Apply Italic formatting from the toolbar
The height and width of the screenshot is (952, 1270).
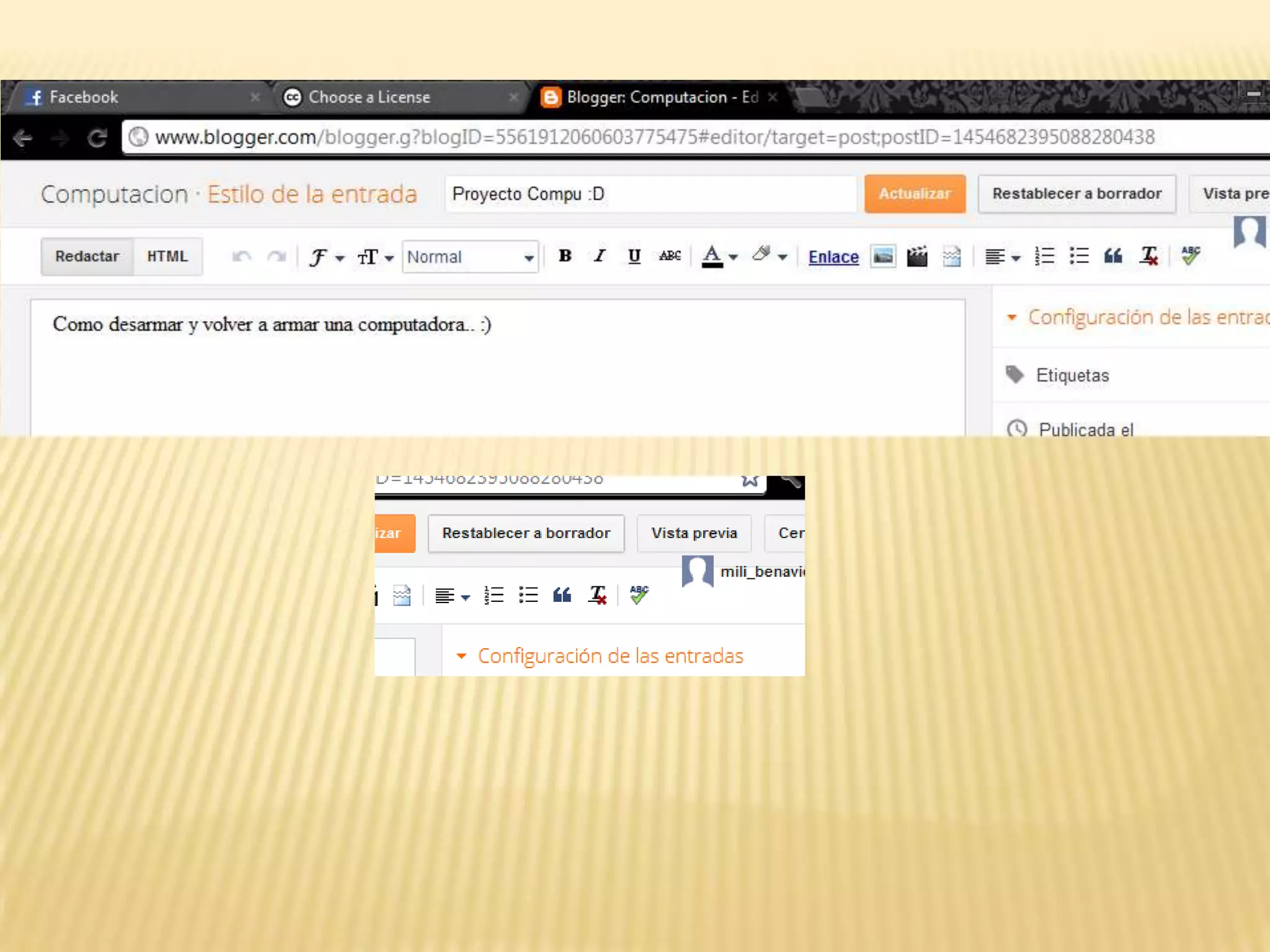599,256
